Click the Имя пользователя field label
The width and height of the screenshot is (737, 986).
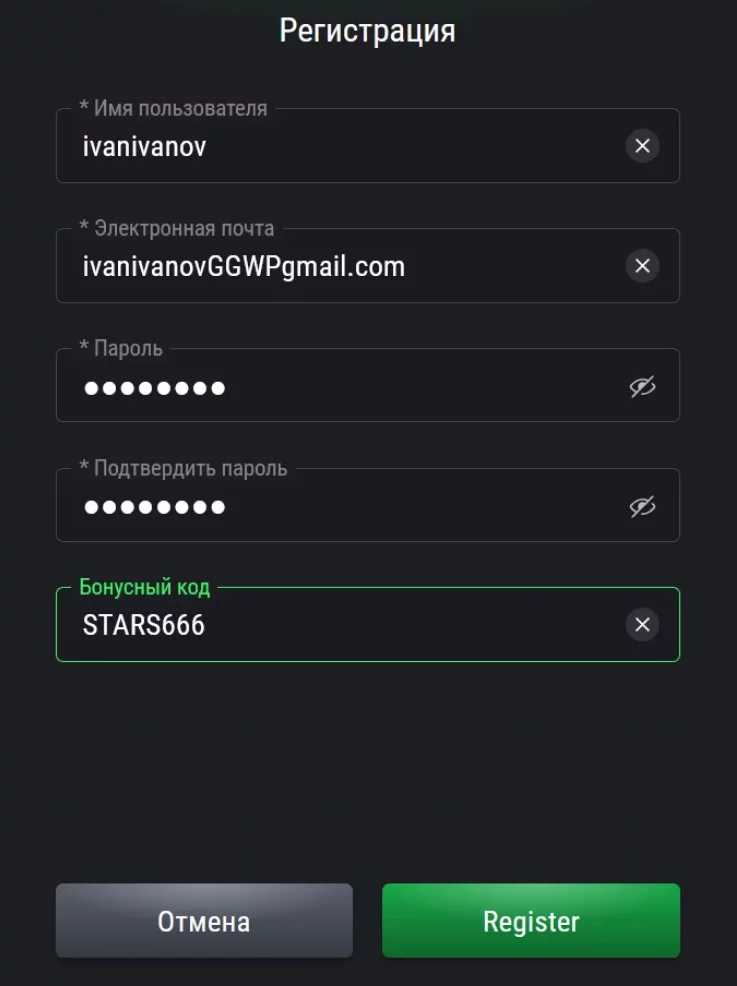coord(173,108)
